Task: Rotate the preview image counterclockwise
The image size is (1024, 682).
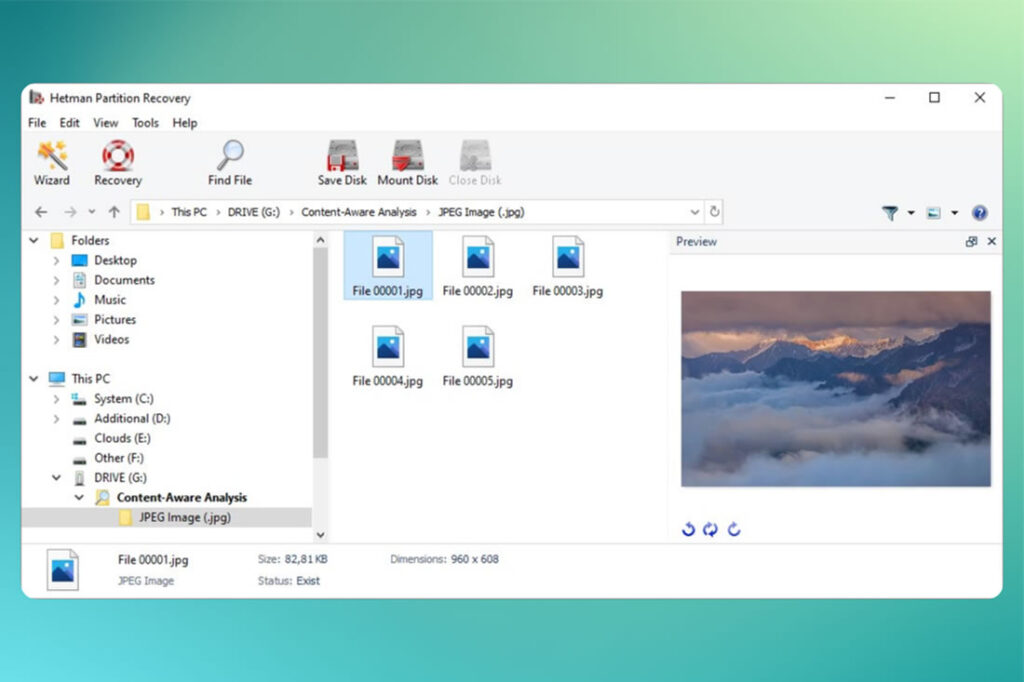Action: [x=688, y=529]
